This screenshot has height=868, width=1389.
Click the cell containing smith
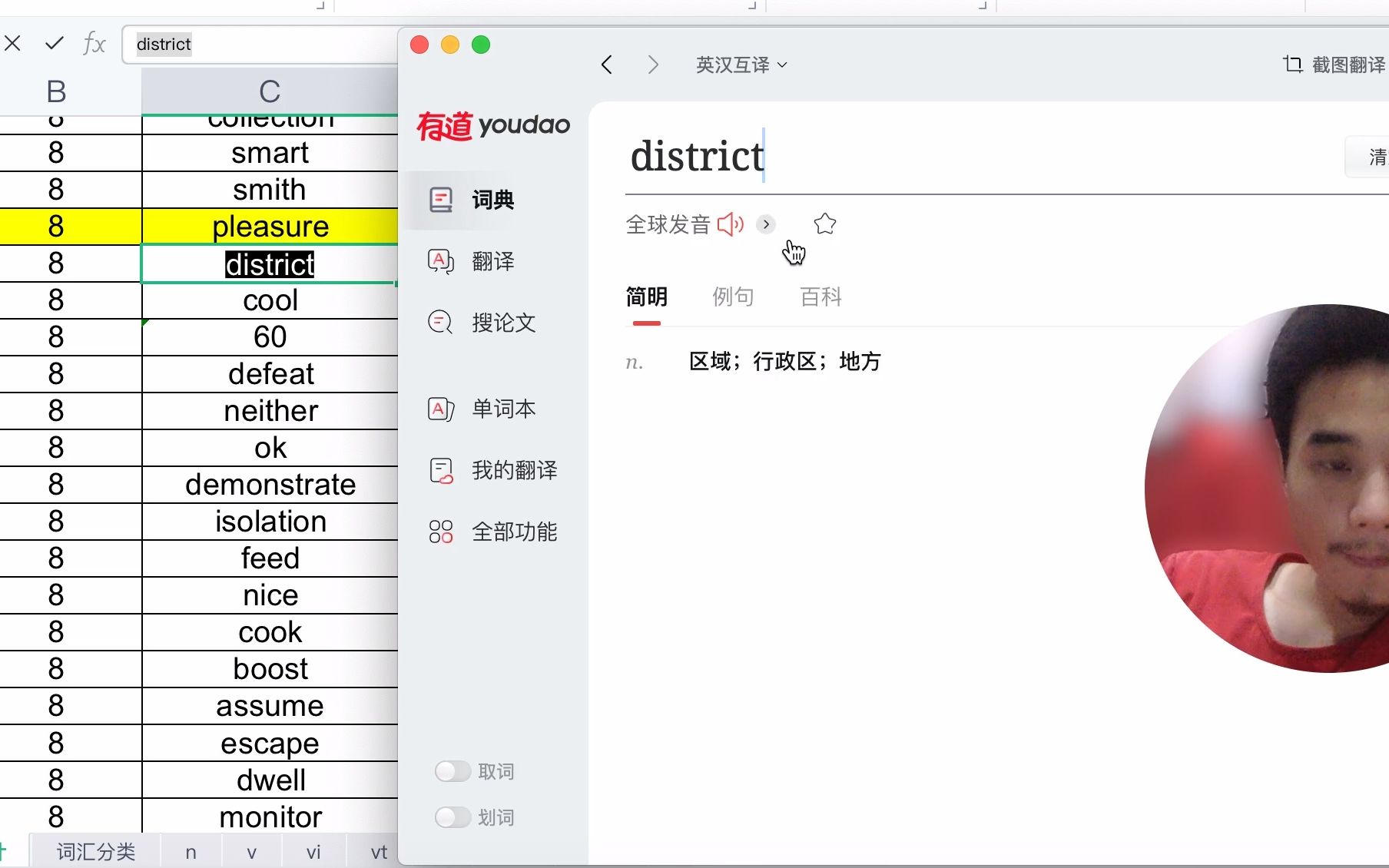click(270, 190)
